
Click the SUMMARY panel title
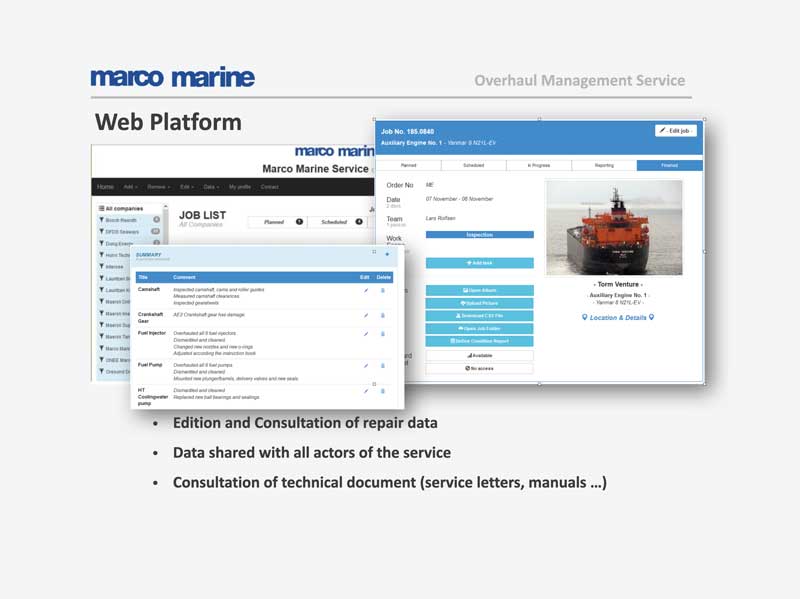pyautogui.click(x=148, y=255)
